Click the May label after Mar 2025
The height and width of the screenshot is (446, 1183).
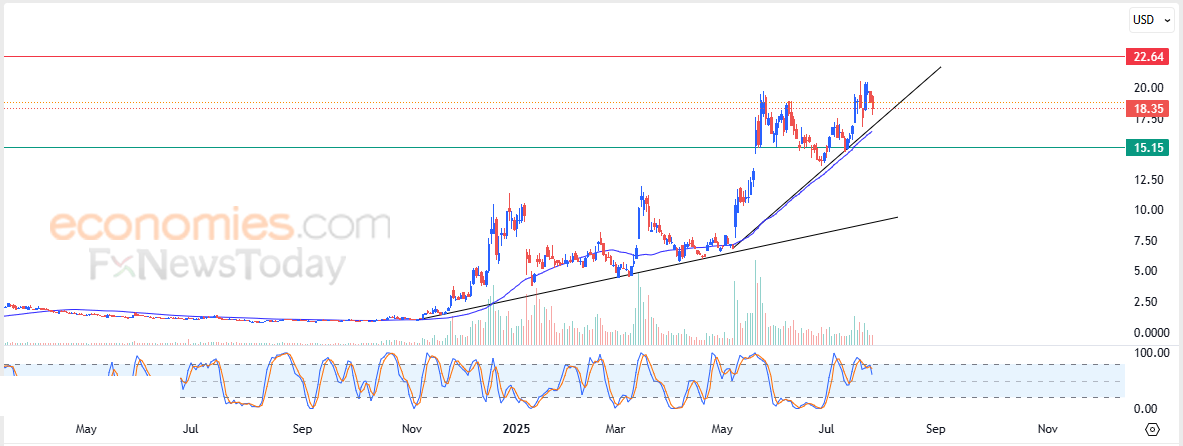pyautogui.click(x=723, y=429)
